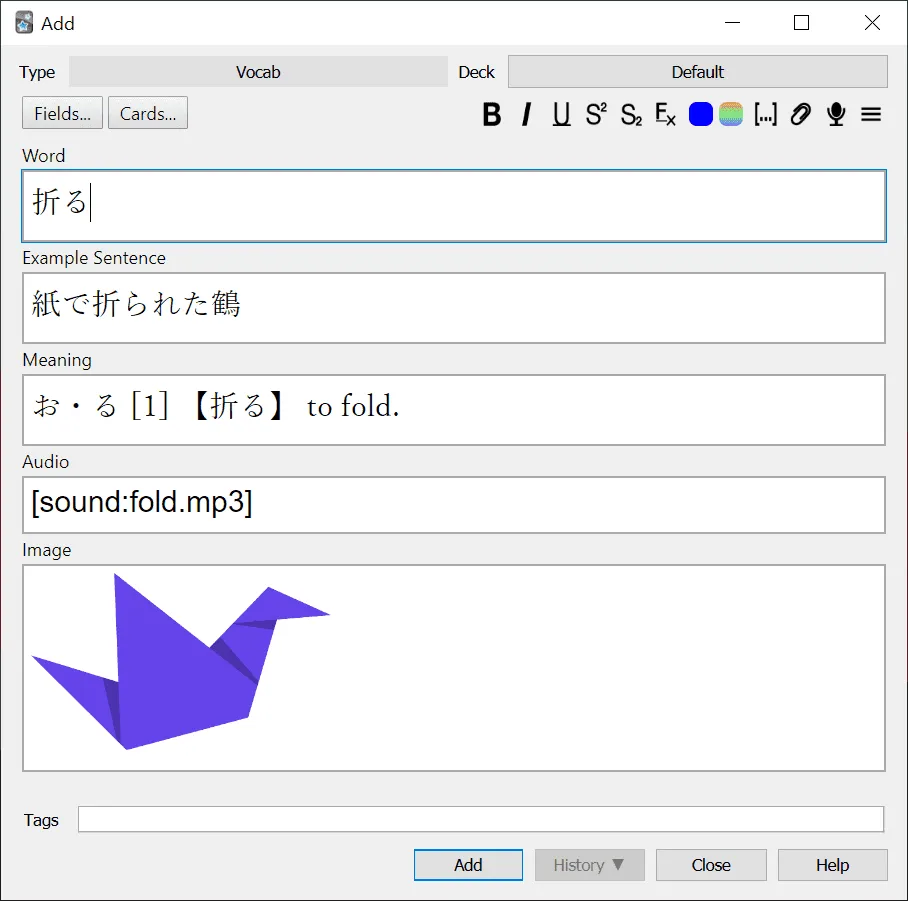
Task: Apply subscript formatting
Action: (631, 114)
